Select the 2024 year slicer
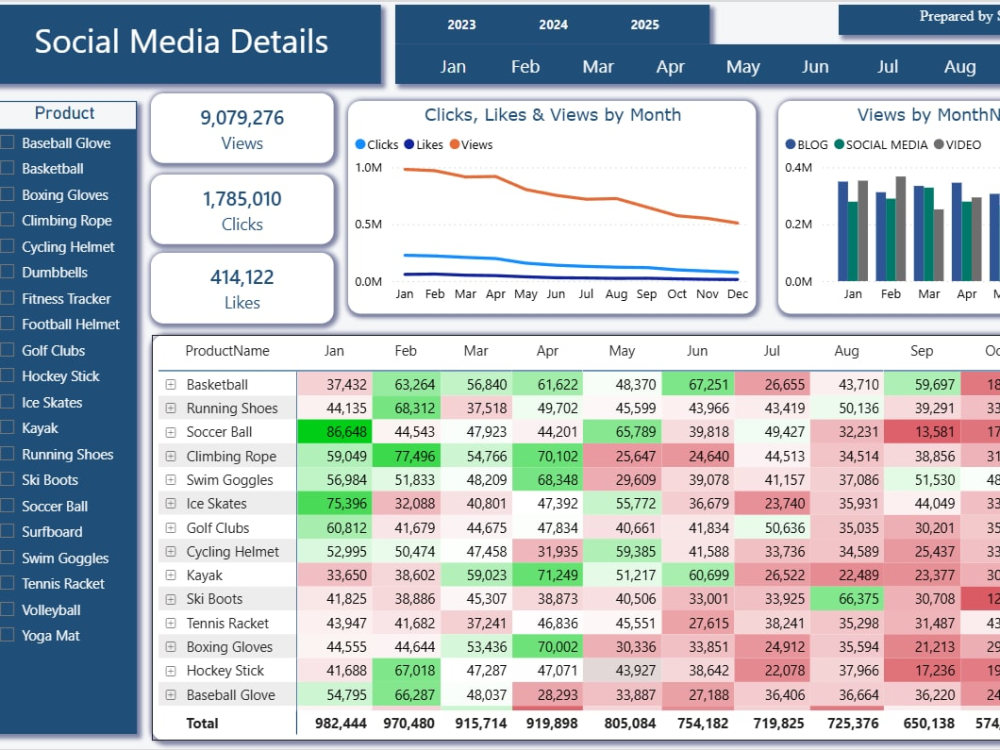The image size is (1000, 750). [x=553, y=25]
